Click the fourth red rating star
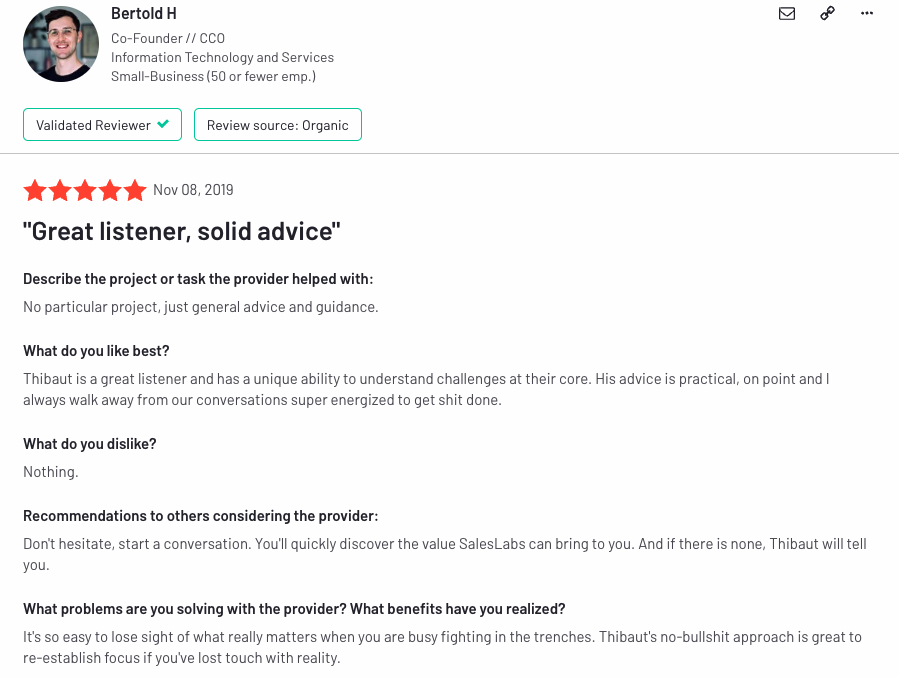Image resolution: width=899 pixels, height=678 pixels. click(110, 190)
